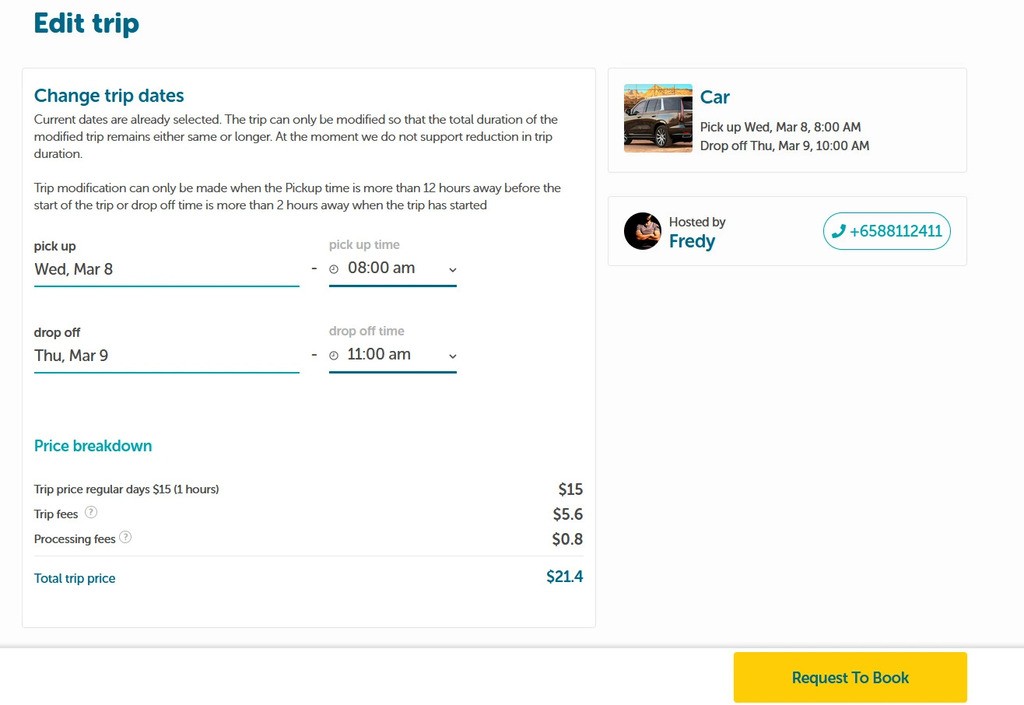Click the clock icon beside pick up time
The height and width of the screenshot is (705, 1024).
pyautogui.click(x=336, y=268)
